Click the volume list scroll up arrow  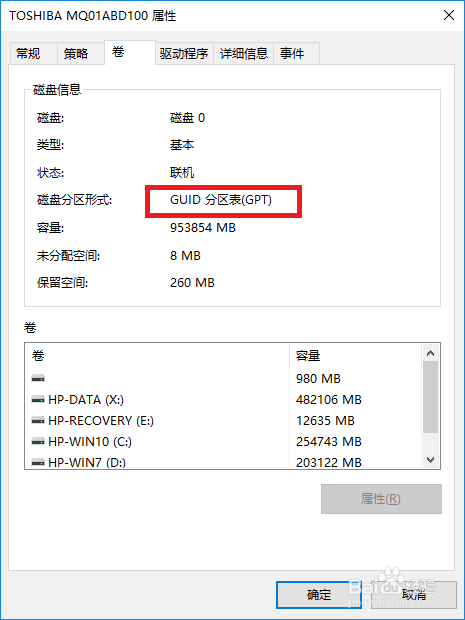point(431,353)
